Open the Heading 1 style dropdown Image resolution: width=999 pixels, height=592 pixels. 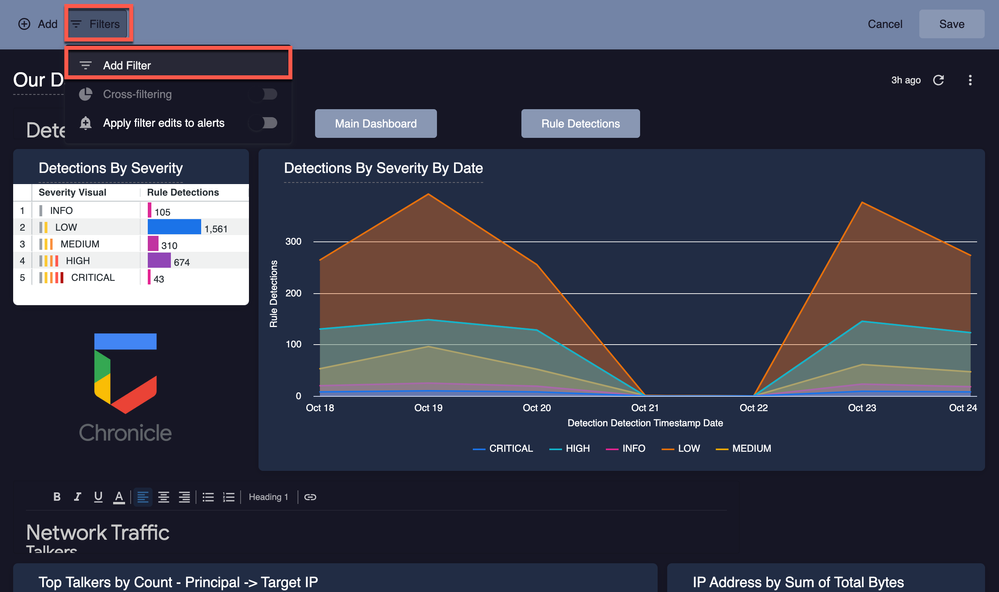click(x=268, y=497)
